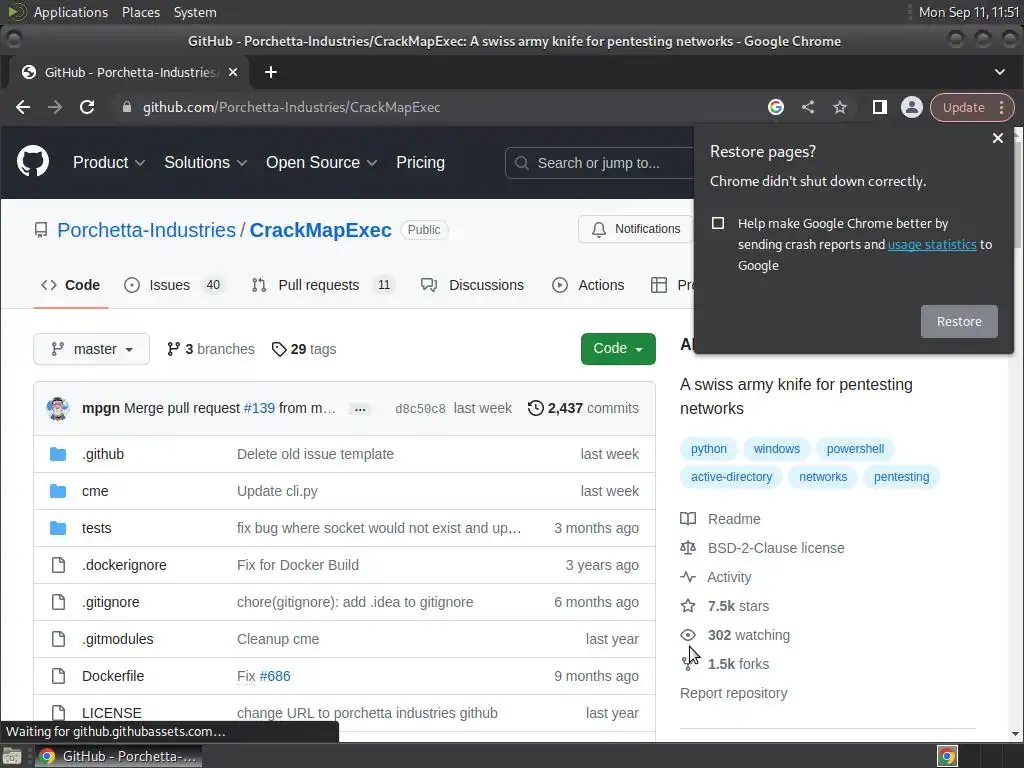
Task: Open the Applications menu in top panel
Action: point(71,12)
